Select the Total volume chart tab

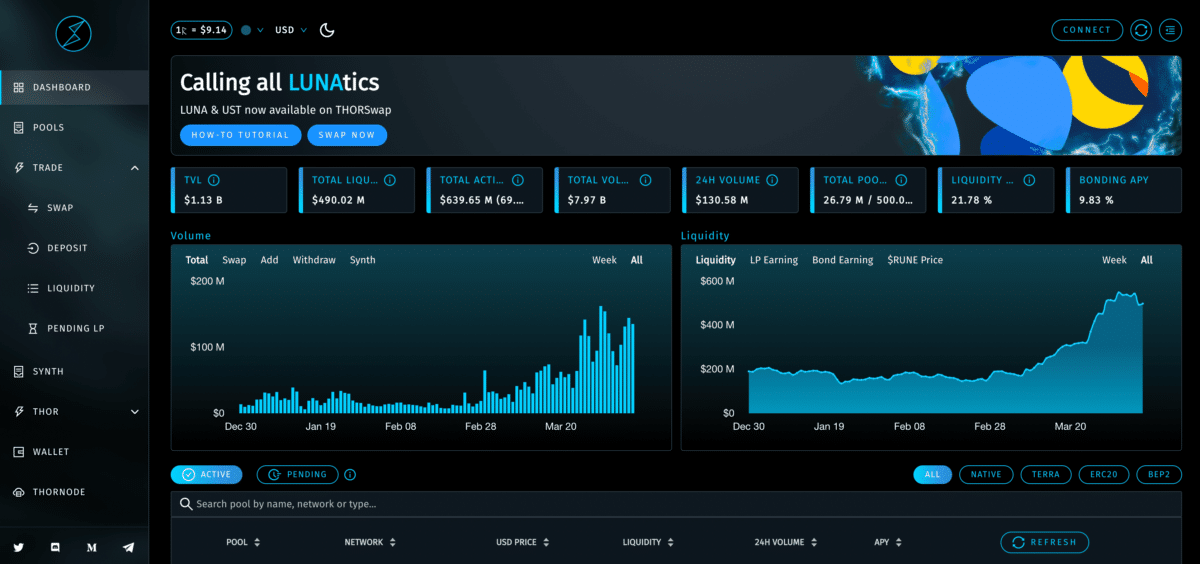197,260
